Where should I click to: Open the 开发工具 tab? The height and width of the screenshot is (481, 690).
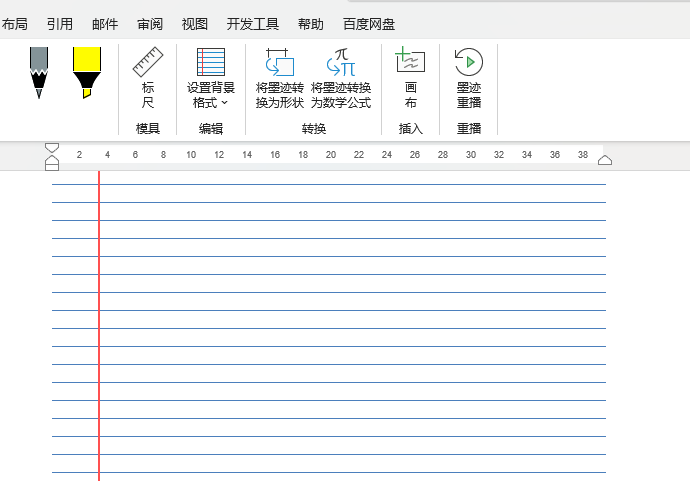[x=253, y=24]
